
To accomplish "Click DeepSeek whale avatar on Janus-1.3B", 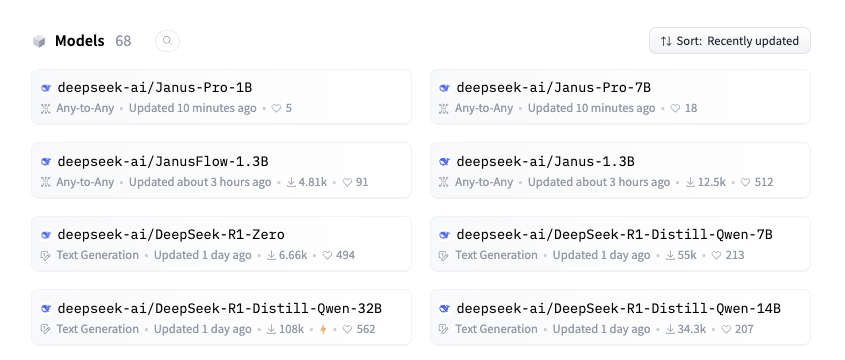I will click(445, 161).
